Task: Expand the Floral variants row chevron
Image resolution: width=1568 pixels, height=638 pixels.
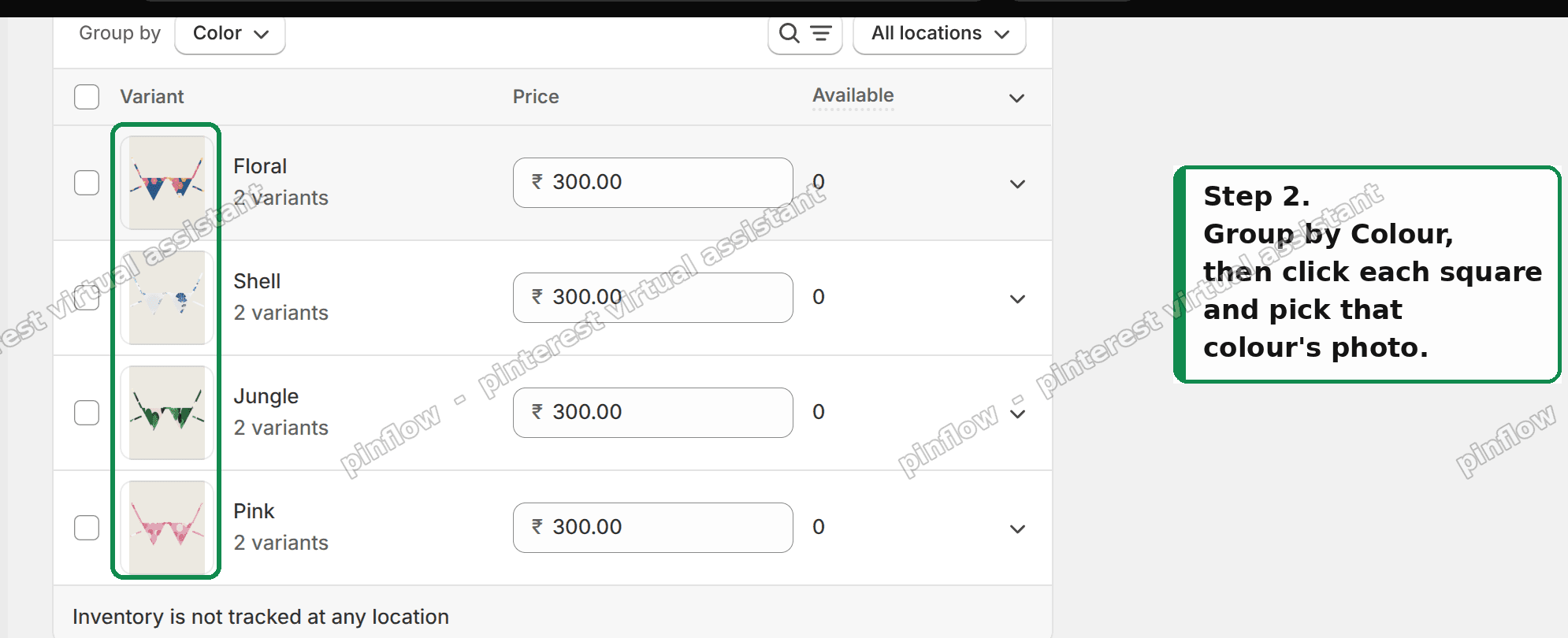Action: pos(1017,184)
